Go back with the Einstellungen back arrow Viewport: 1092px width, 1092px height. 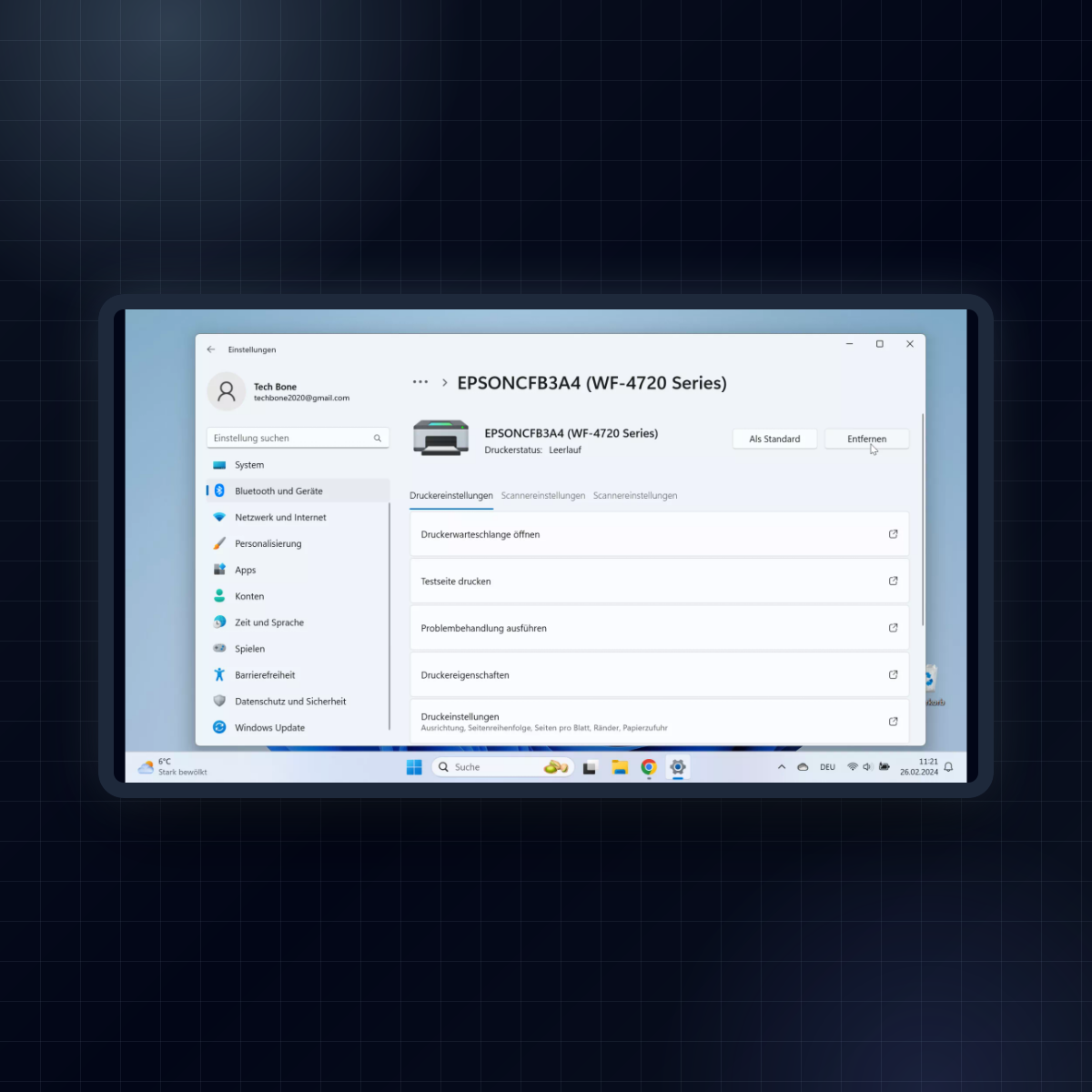click(x=211, y=349)
